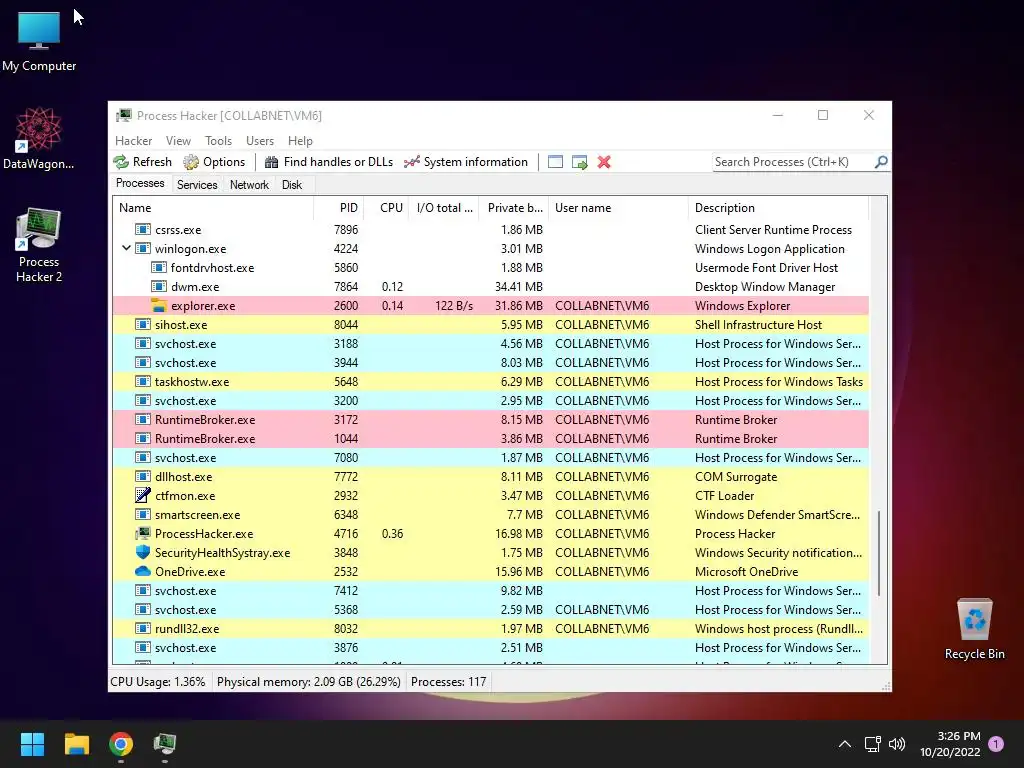Select the DataWagon desktop shortcut
Screen dimensions: 1024x768
coord(39,138)
